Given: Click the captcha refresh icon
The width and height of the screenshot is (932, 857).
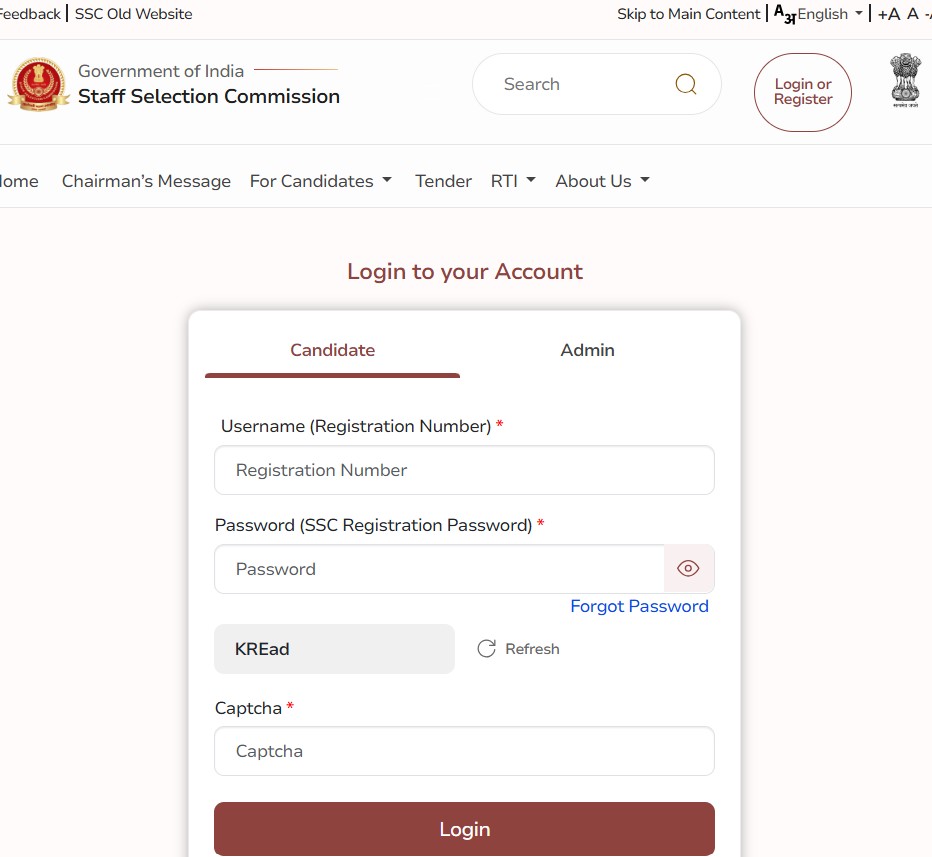Looking at the screenshot, I should click(x=486, y=649).
